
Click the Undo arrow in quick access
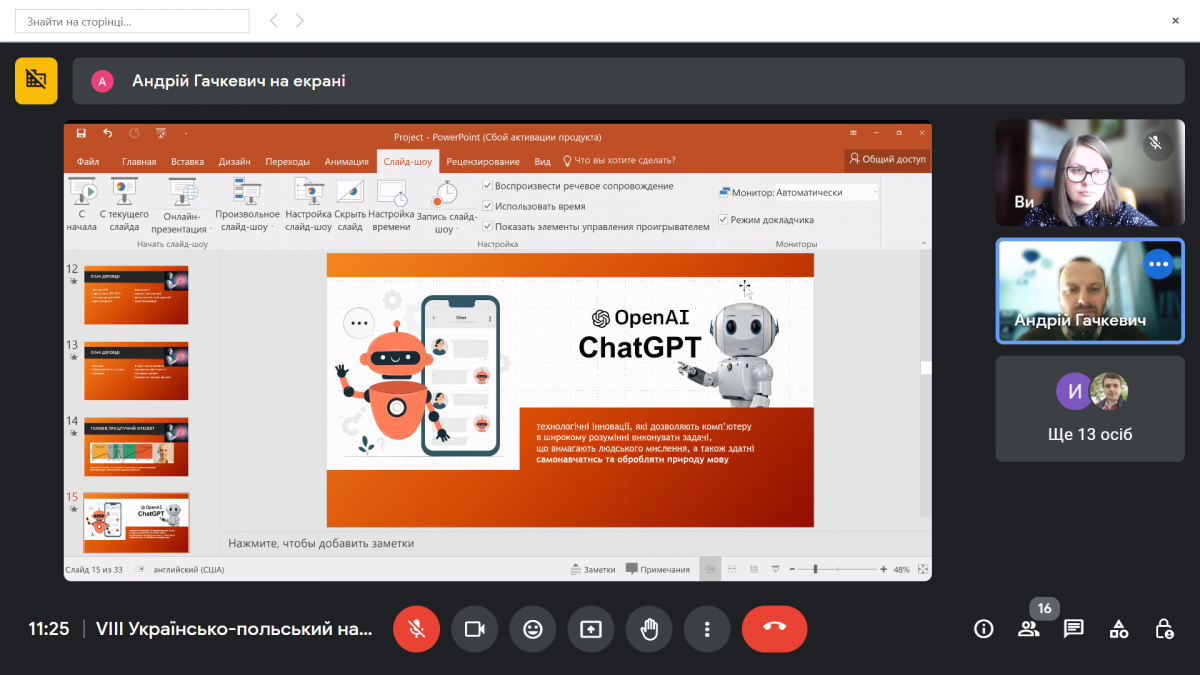coord(107,133)
